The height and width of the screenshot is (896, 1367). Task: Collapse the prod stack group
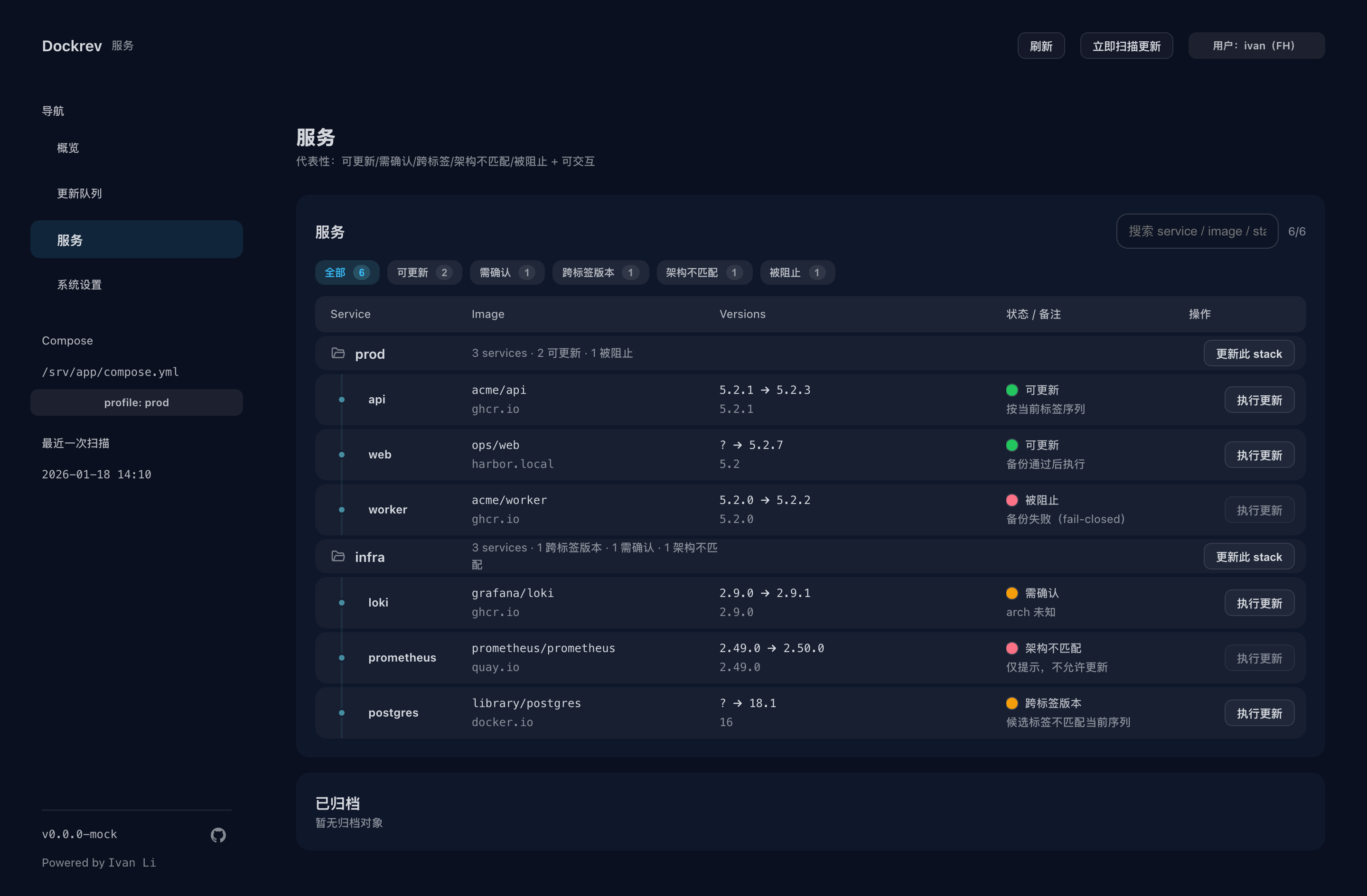[370, 354]
